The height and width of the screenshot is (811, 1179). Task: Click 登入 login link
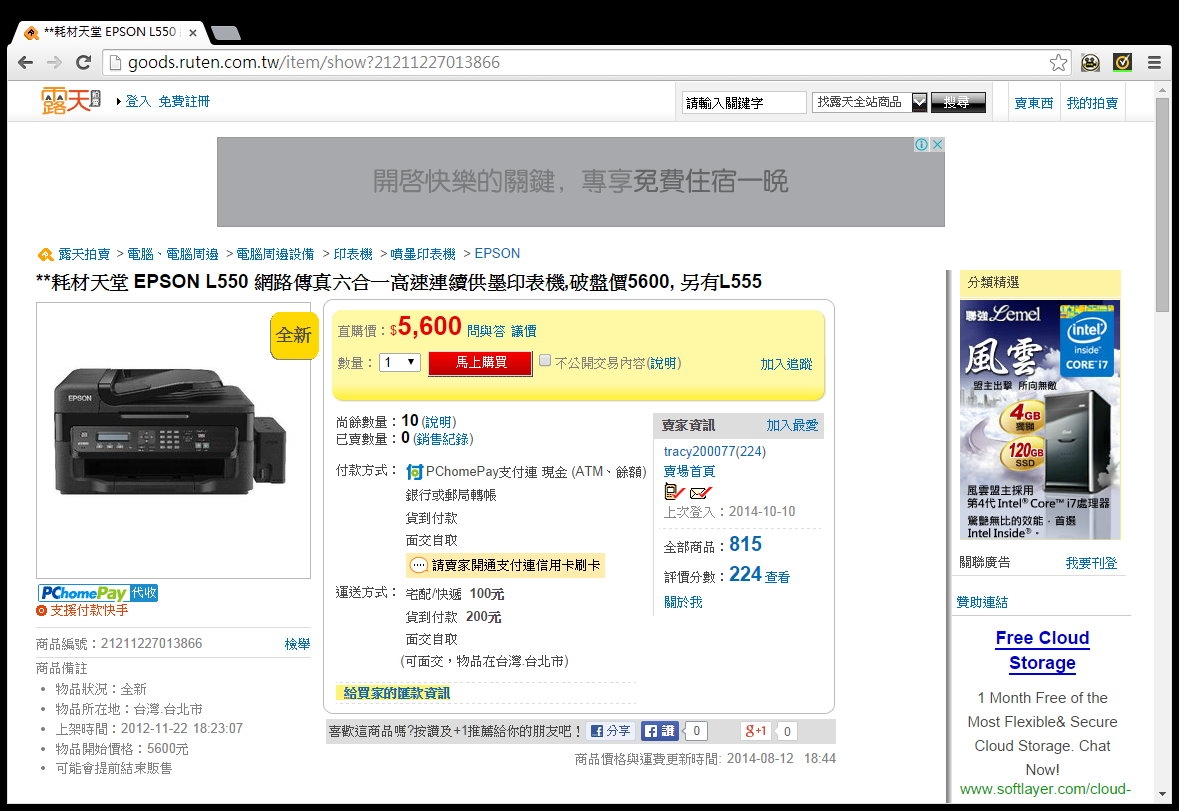(138, 101)
